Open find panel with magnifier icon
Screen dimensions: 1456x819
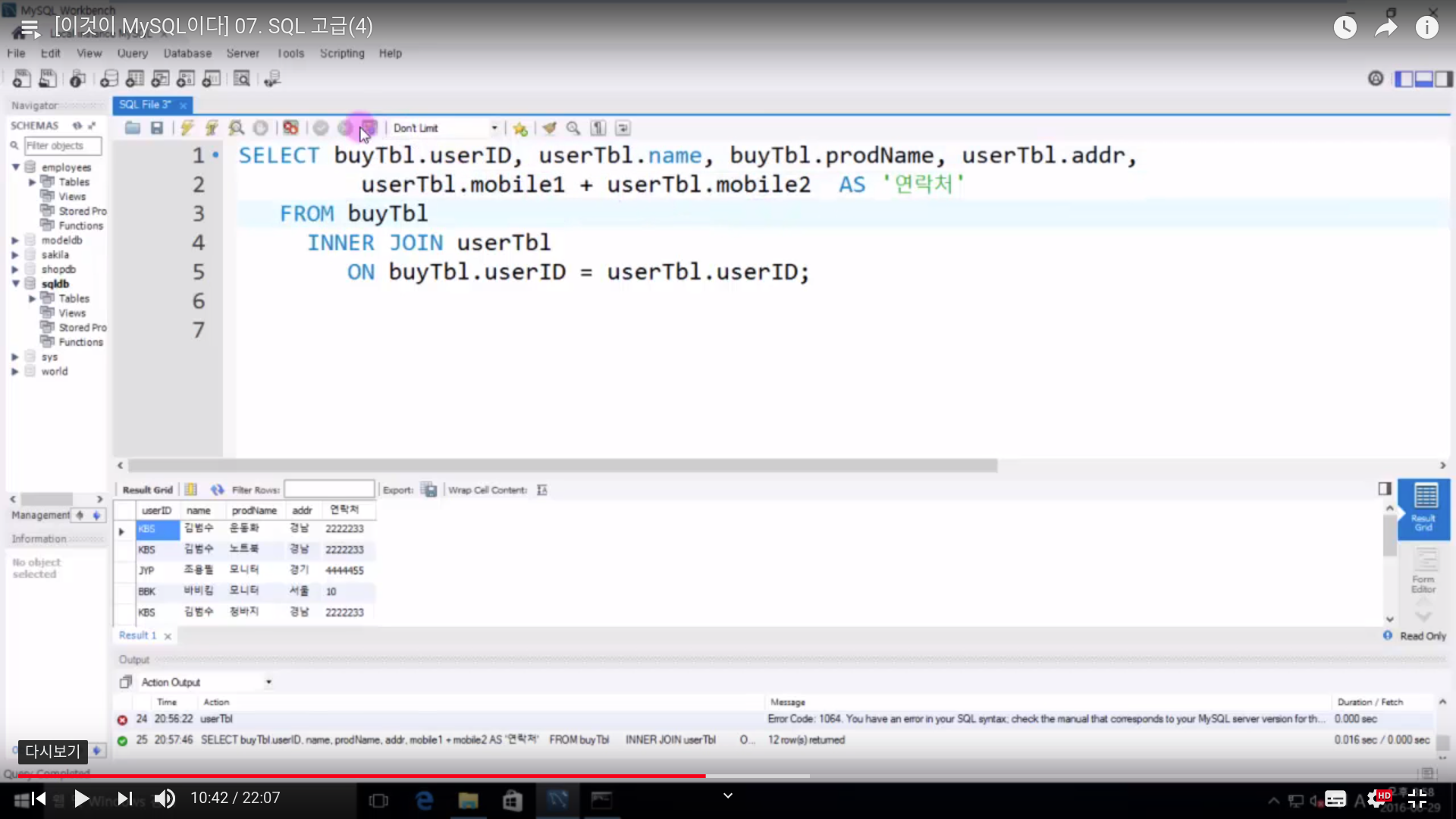pyautogui.click(x=573, y=128)
